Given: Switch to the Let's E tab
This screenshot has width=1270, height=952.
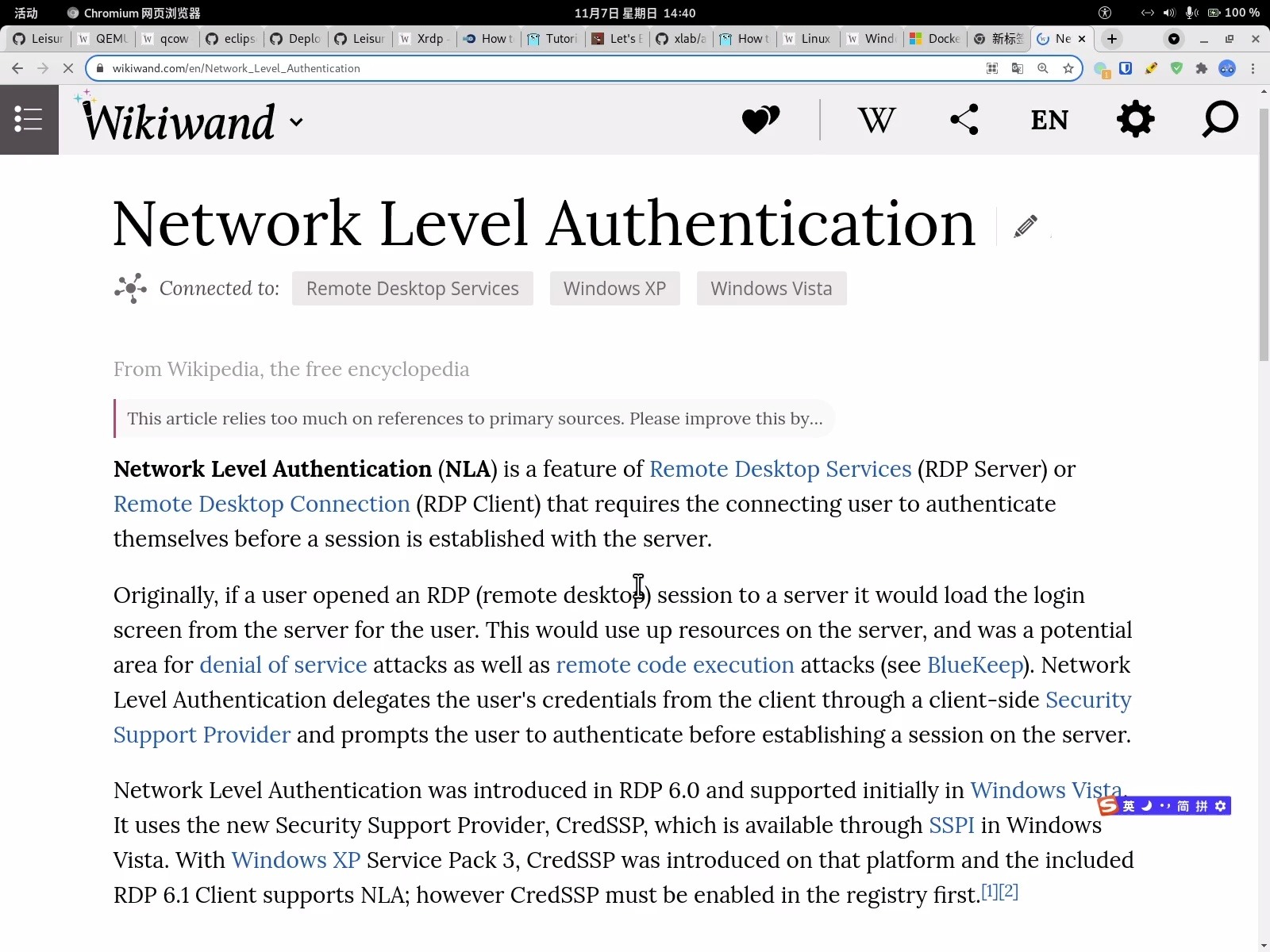Looking at the screenshot, I should click(x=618, y=38).
